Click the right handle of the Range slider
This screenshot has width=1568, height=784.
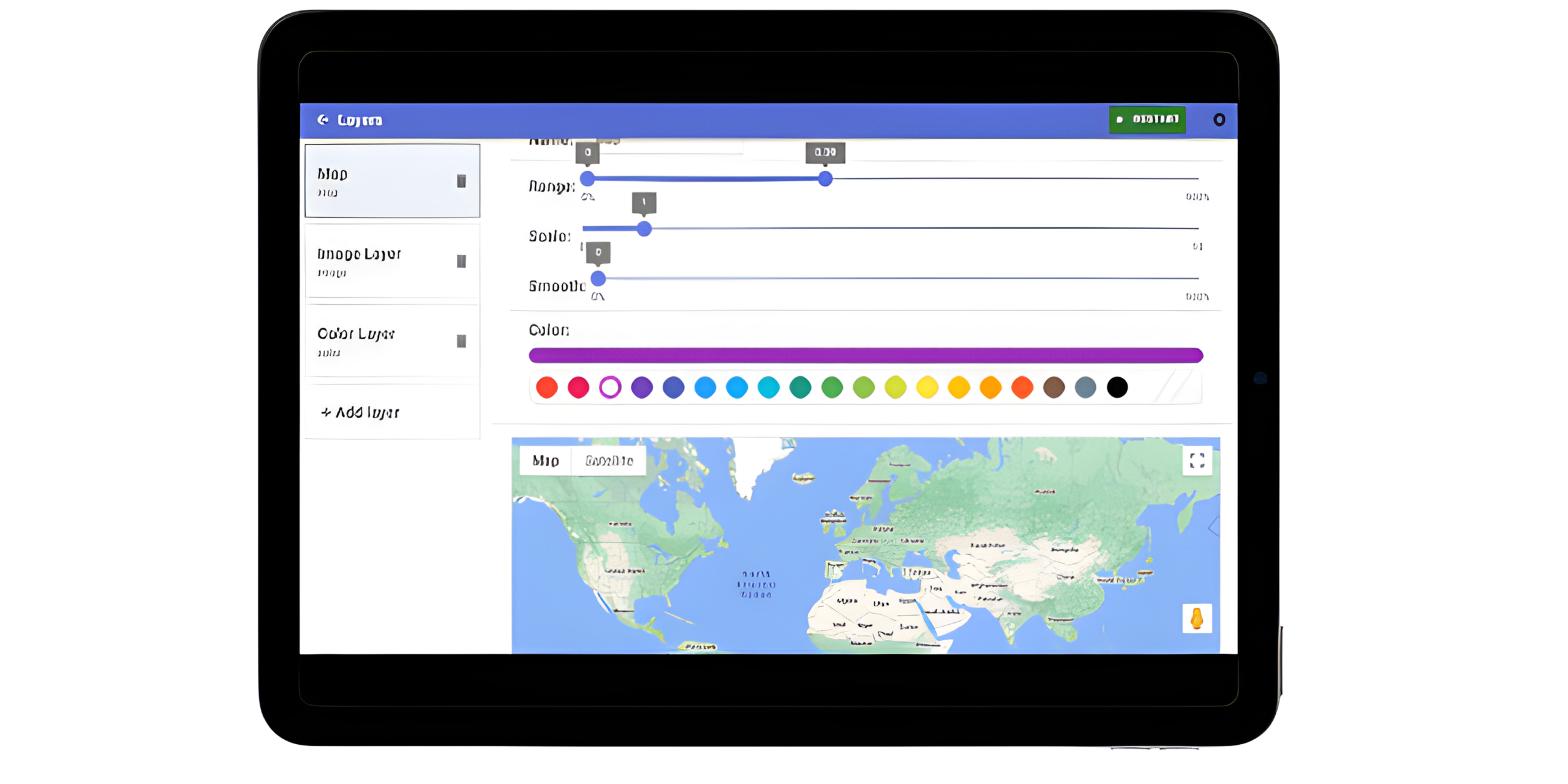click(825, 179)
